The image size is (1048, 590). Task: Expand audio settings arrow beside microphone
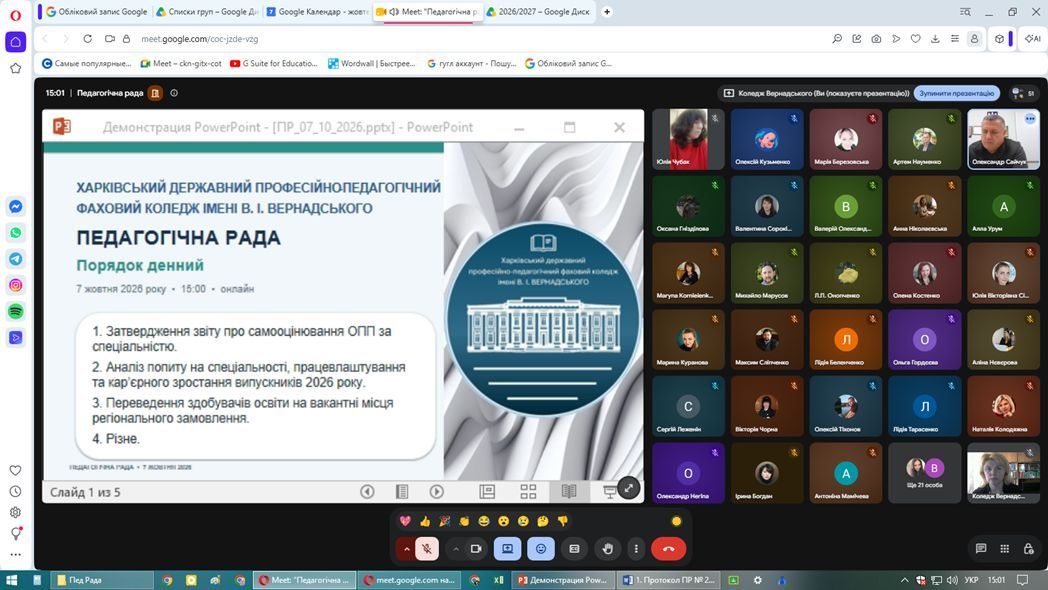tap(406, 549)
